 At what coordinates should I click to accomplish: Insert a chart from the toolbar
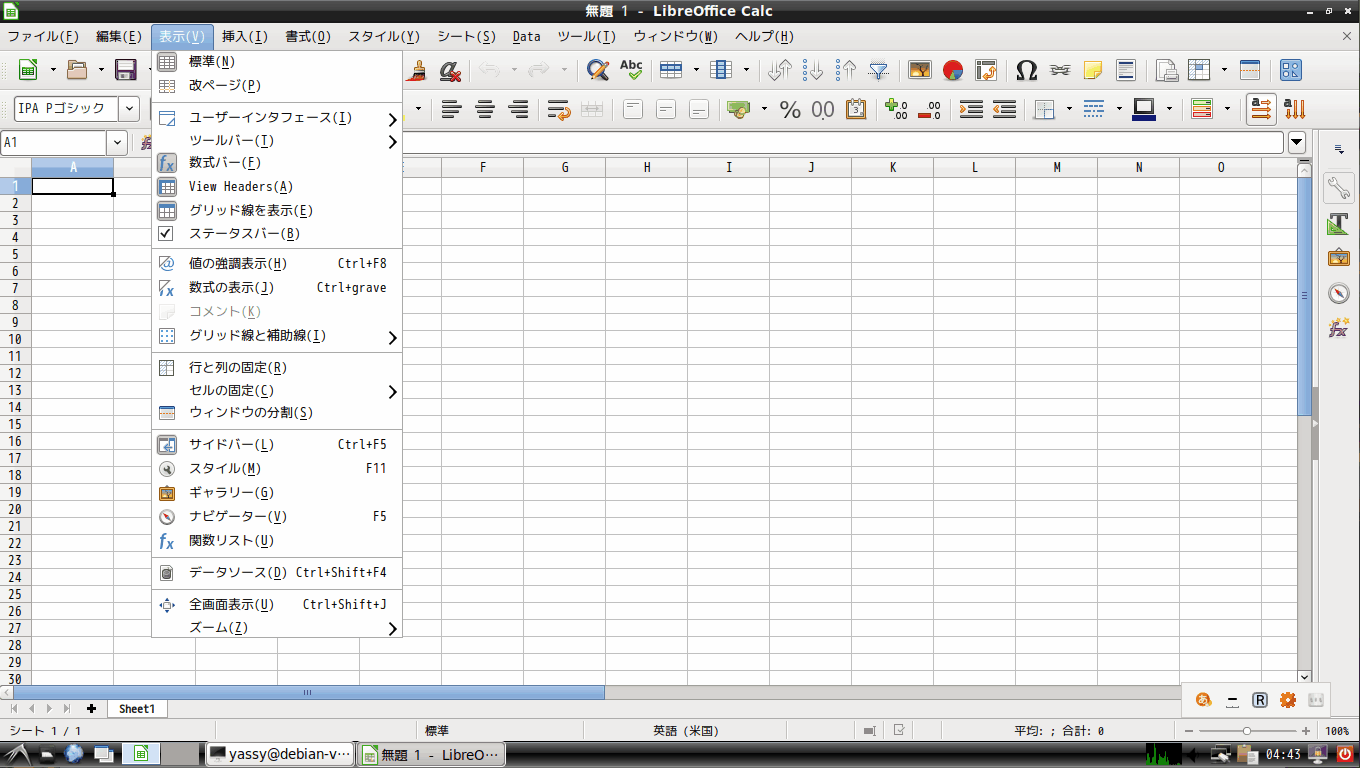pos(953,70)
